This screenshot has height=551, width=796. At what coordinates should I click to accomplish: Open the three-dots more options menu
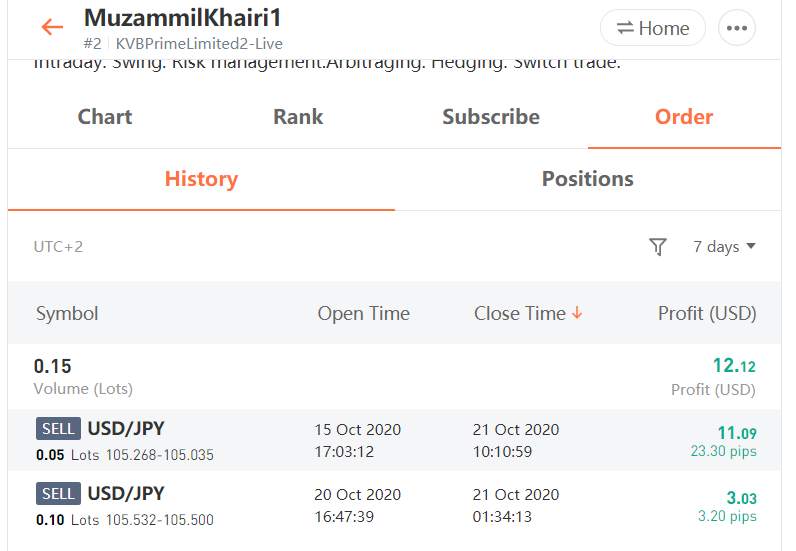click(737, 28)
